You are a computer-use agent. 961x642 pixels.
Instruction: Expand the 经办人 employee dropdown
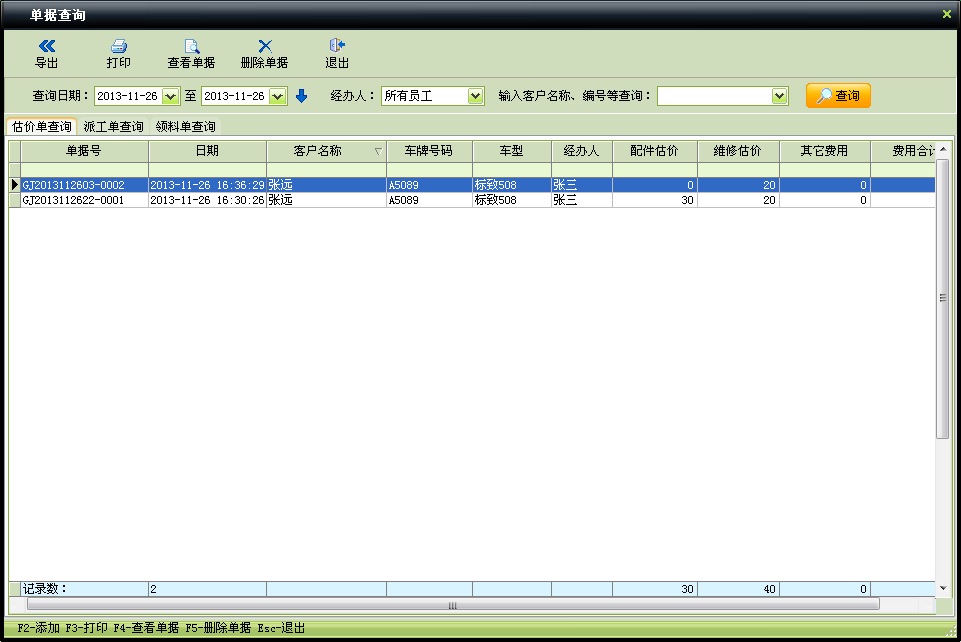point(475,96)
